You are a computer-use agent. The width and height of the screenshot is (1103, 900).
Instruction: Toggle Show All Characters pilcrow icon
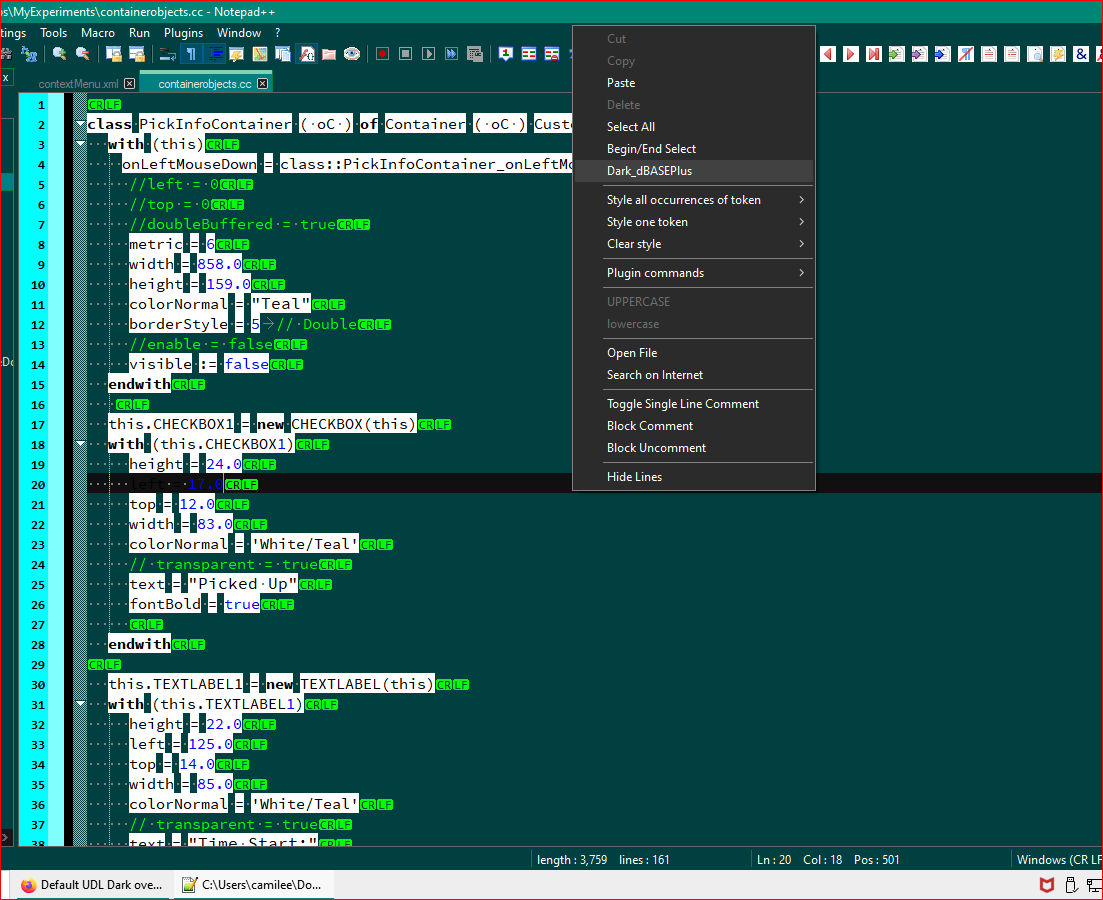191,54
